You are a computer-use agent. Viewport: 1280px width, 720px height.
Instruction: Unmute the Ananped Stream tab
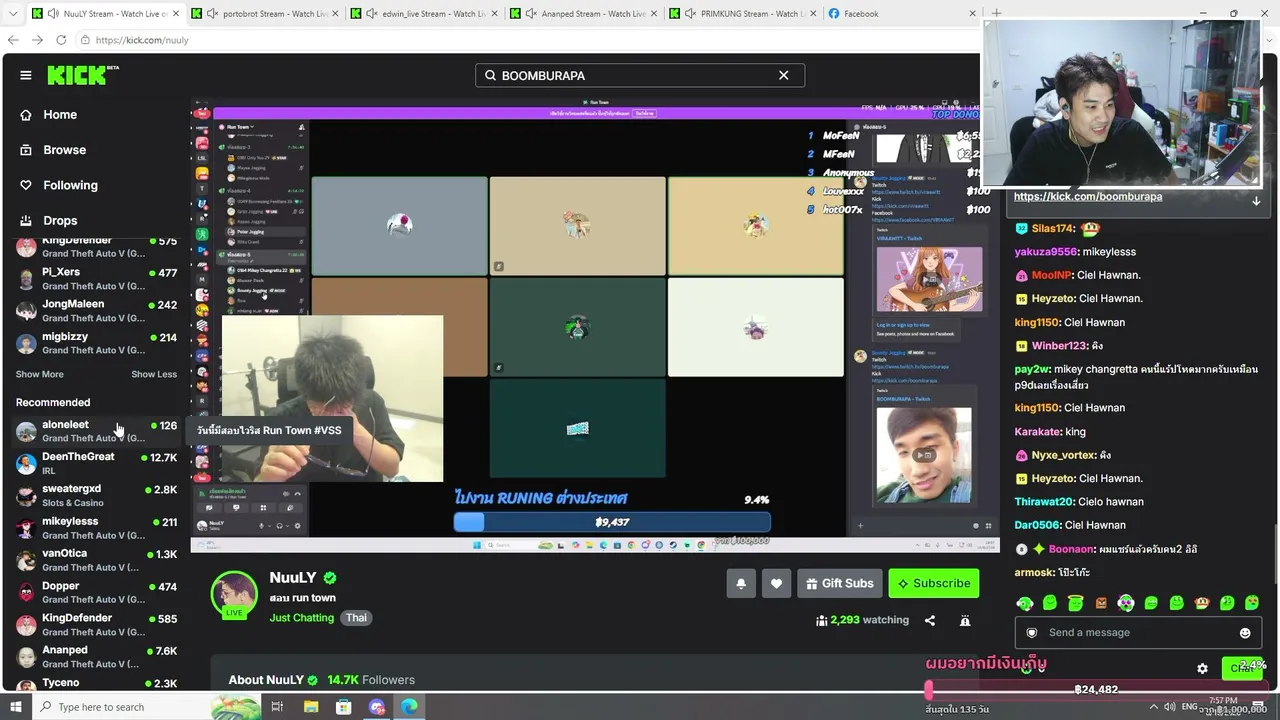click(x=531, y=14)
